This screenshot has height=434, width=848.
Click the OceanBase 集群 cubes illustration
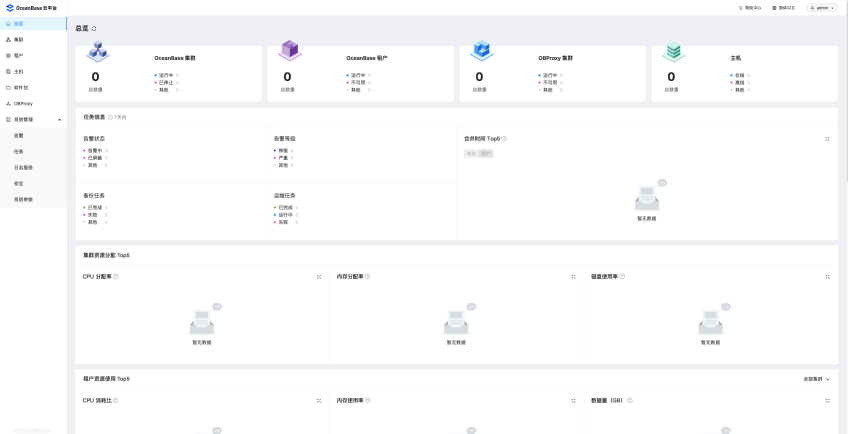98,51
